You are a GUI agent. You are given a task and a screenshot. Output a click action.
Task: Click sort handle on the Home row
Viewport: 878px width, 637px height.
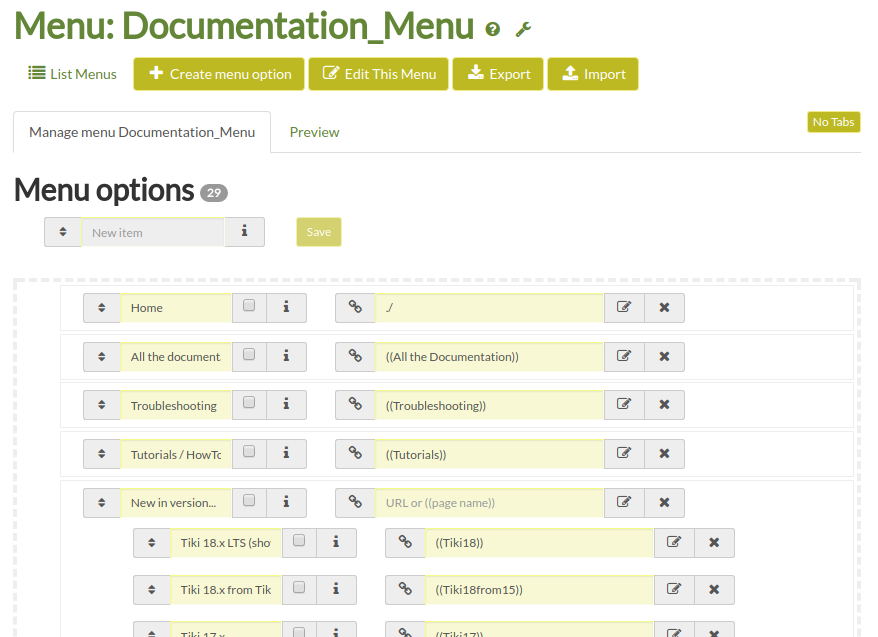tap(102, 308)
